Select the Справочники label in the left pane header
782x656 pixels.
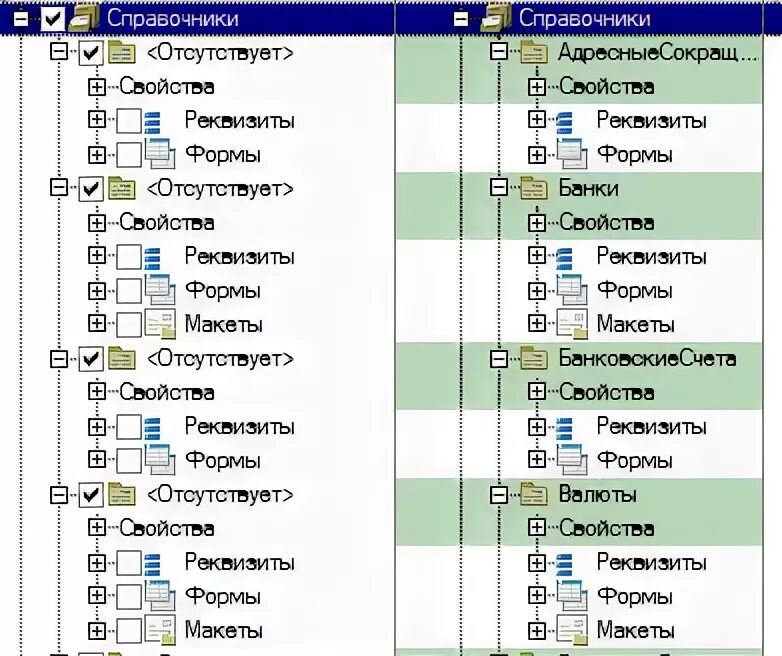173,18
